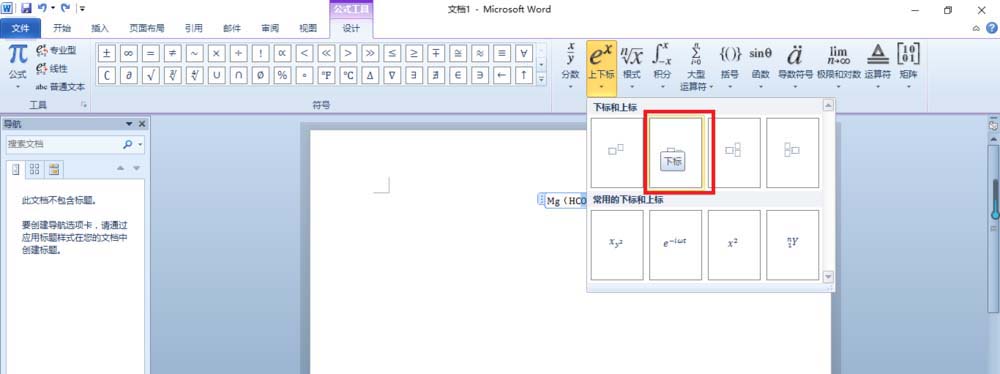Insert the partial differential ∂ symbol

pos(128,75)
